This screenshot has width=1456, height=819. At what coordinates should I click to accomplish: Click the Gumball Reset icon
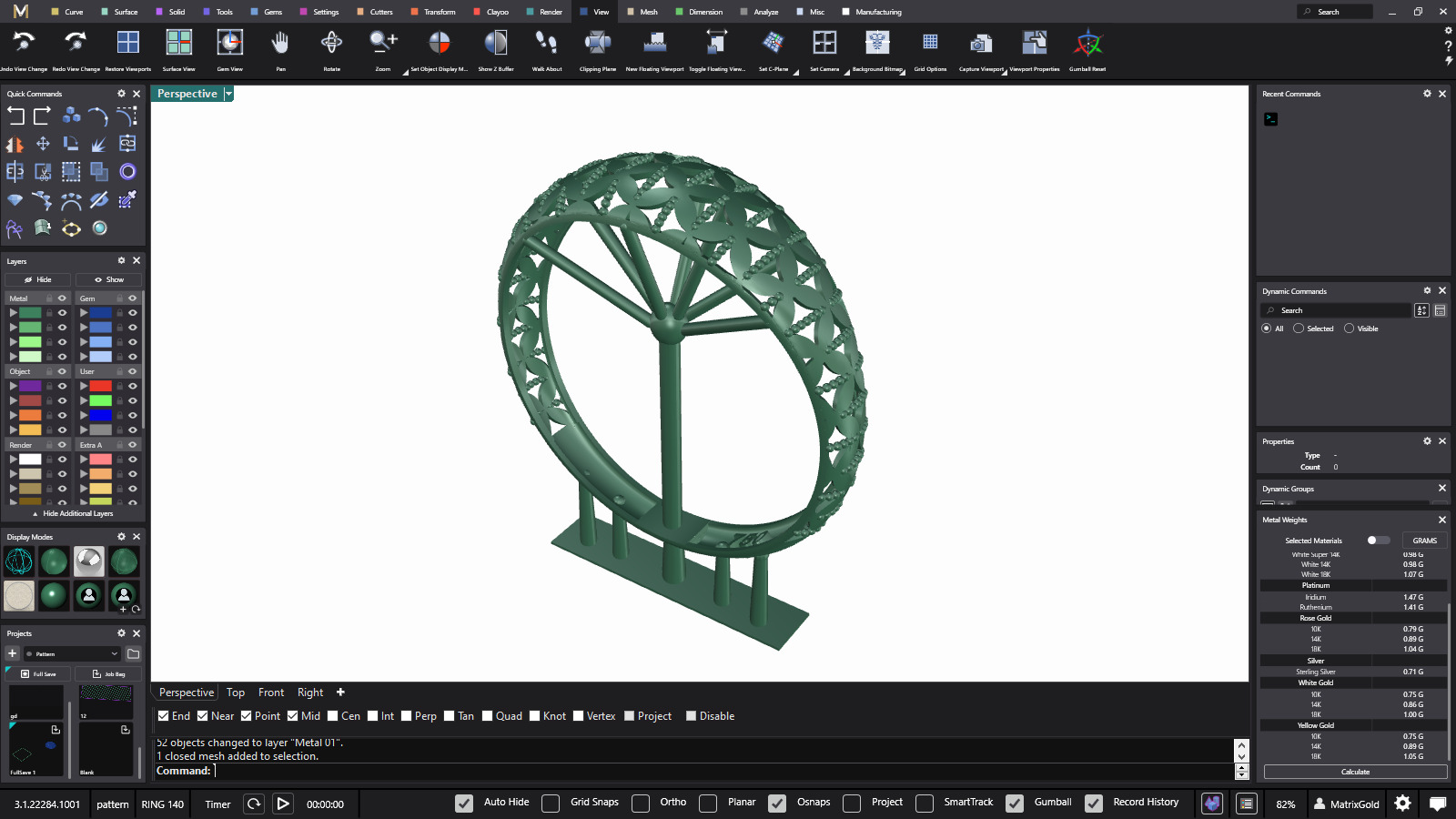[x=1087, y=43]
